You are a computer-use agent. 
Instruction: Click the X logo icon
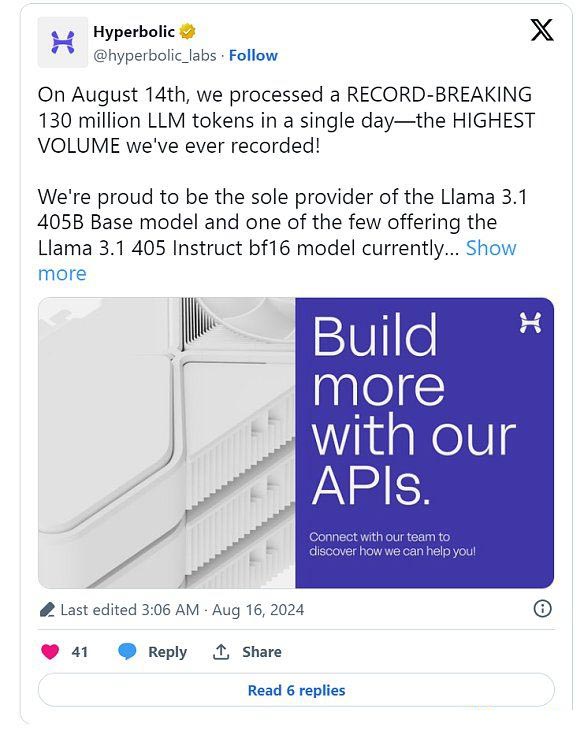[x=542, y=30]
